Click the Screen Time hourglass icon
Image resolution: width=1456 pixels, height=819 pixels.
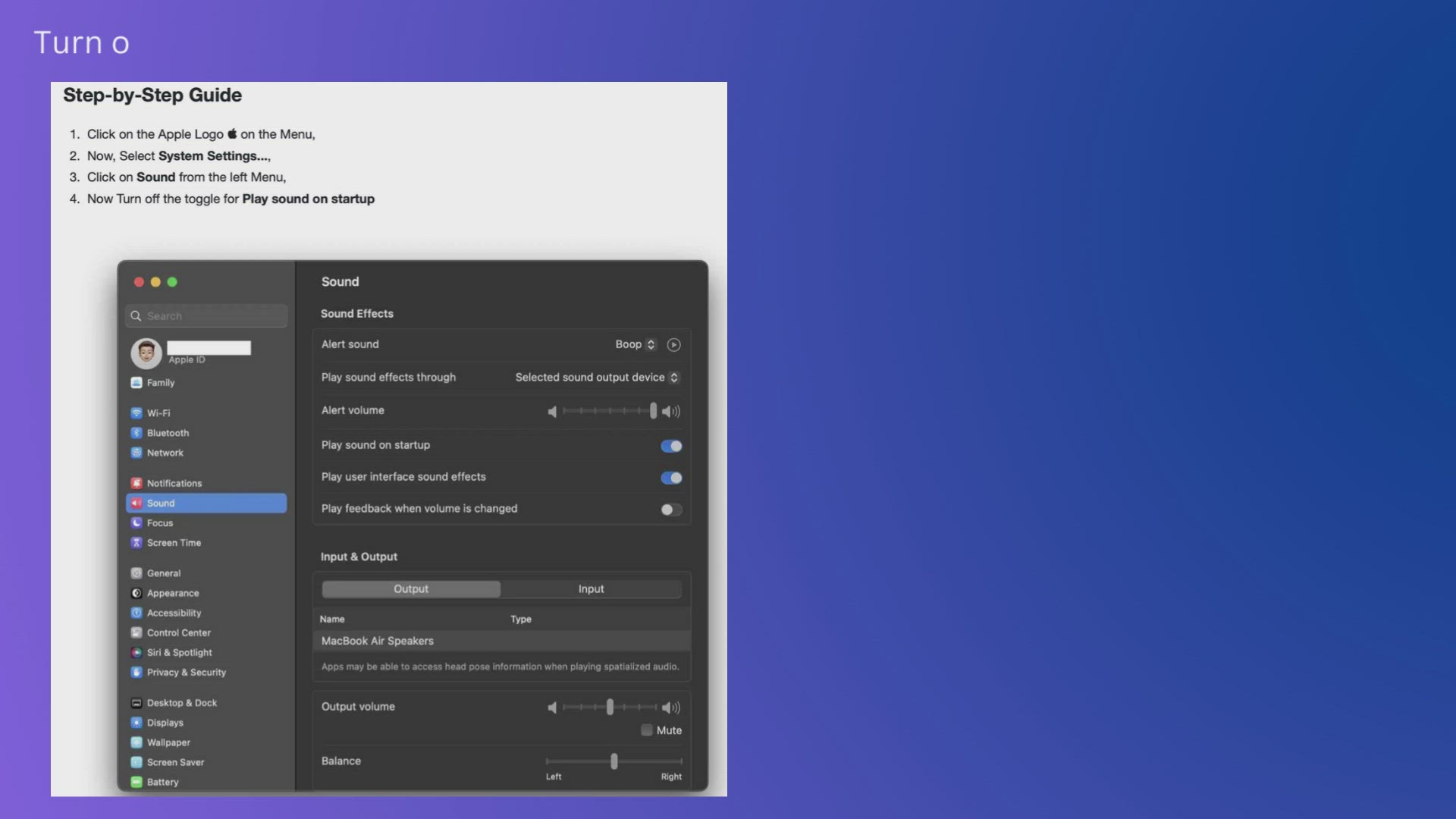[136, 543]
